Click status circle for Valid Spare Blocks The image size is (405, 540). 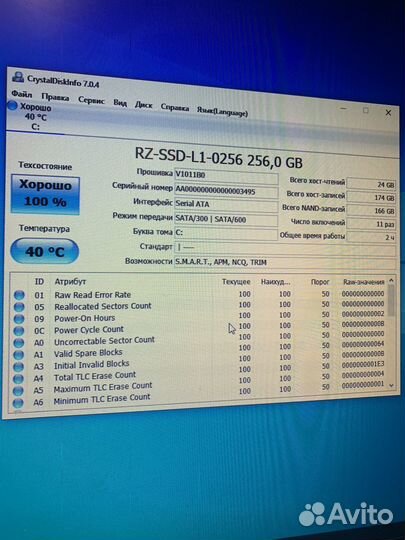(19, 354)
